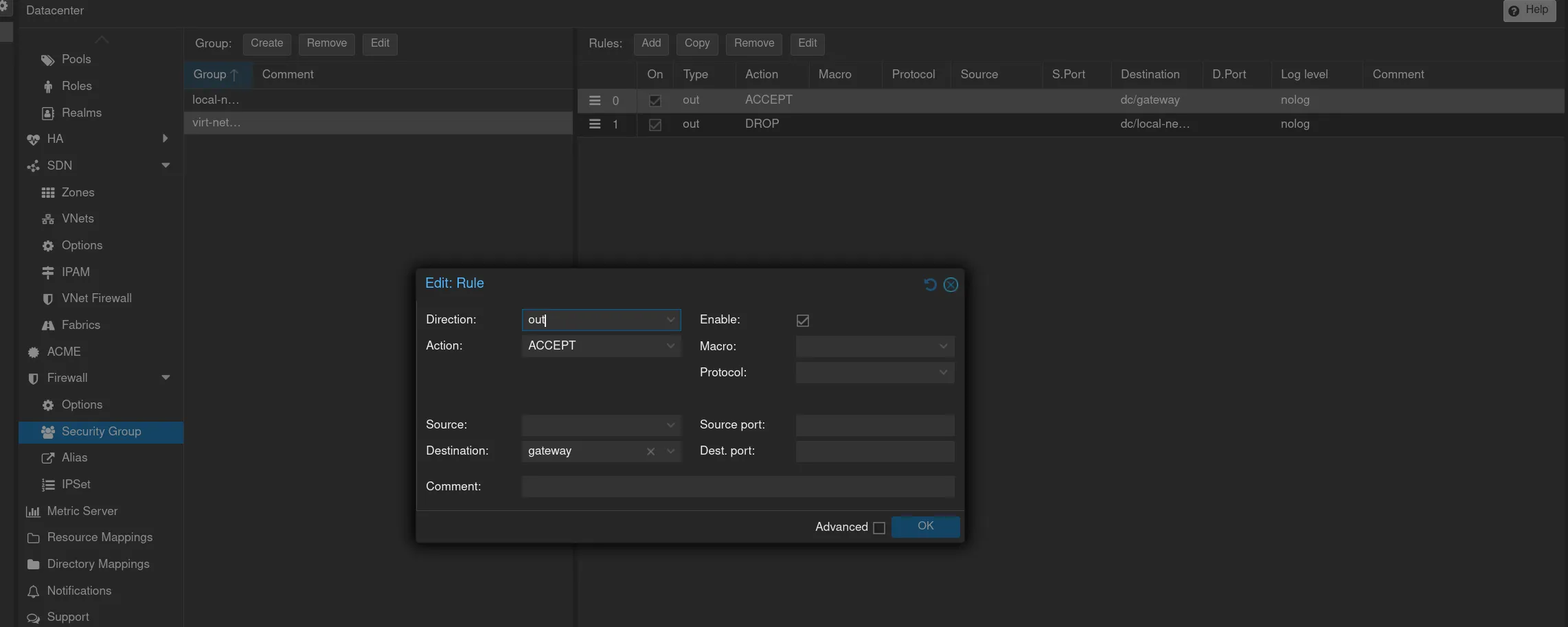
Task: Click the Pools tags icon in sidebar
Action: coord(47,60)
